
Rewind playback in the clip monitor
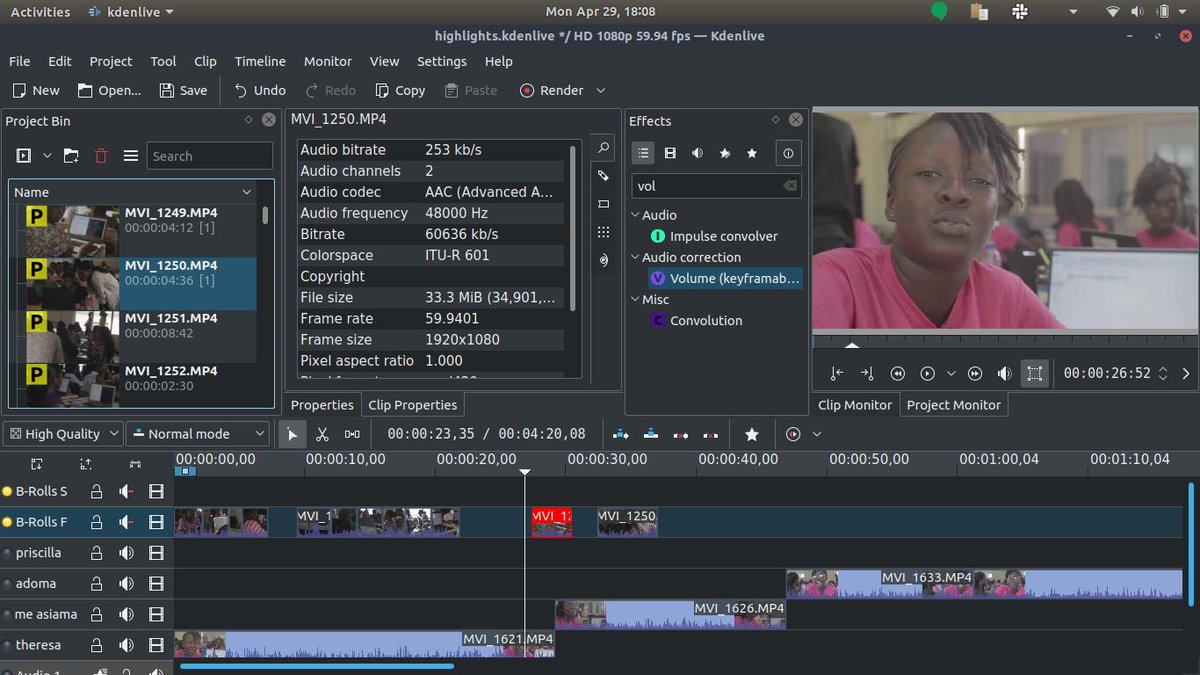(897, 373)
